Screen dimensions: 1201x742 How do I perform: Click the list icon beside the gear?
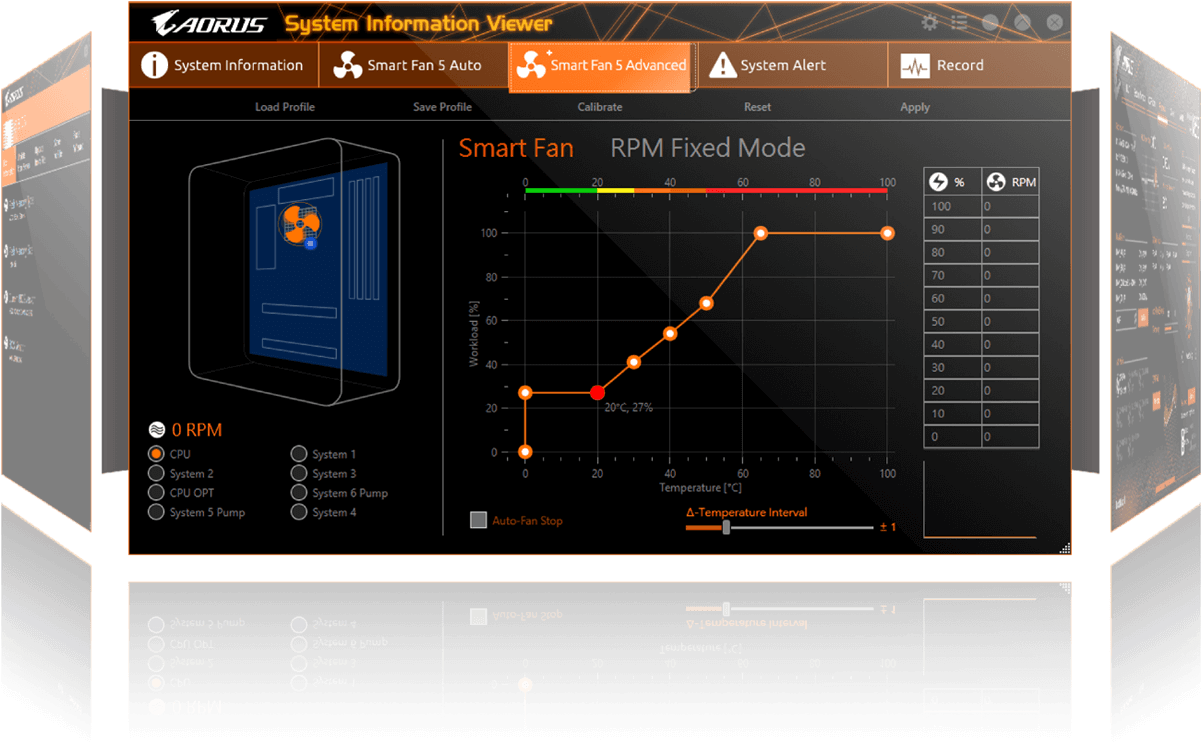pos(959,22)
